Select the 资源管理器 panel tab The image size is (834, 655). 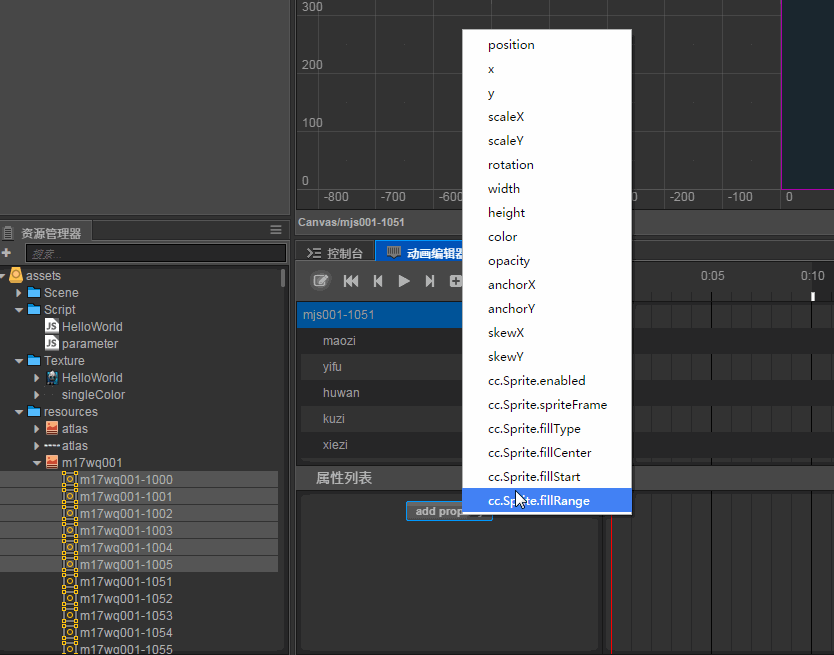point(46,233)
